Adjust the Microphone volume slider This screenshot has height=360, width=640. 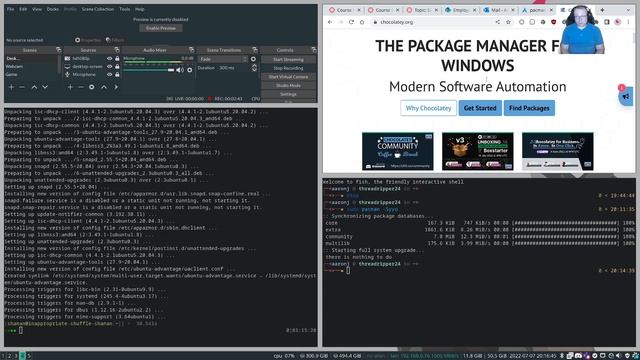(x=149, y=70)
